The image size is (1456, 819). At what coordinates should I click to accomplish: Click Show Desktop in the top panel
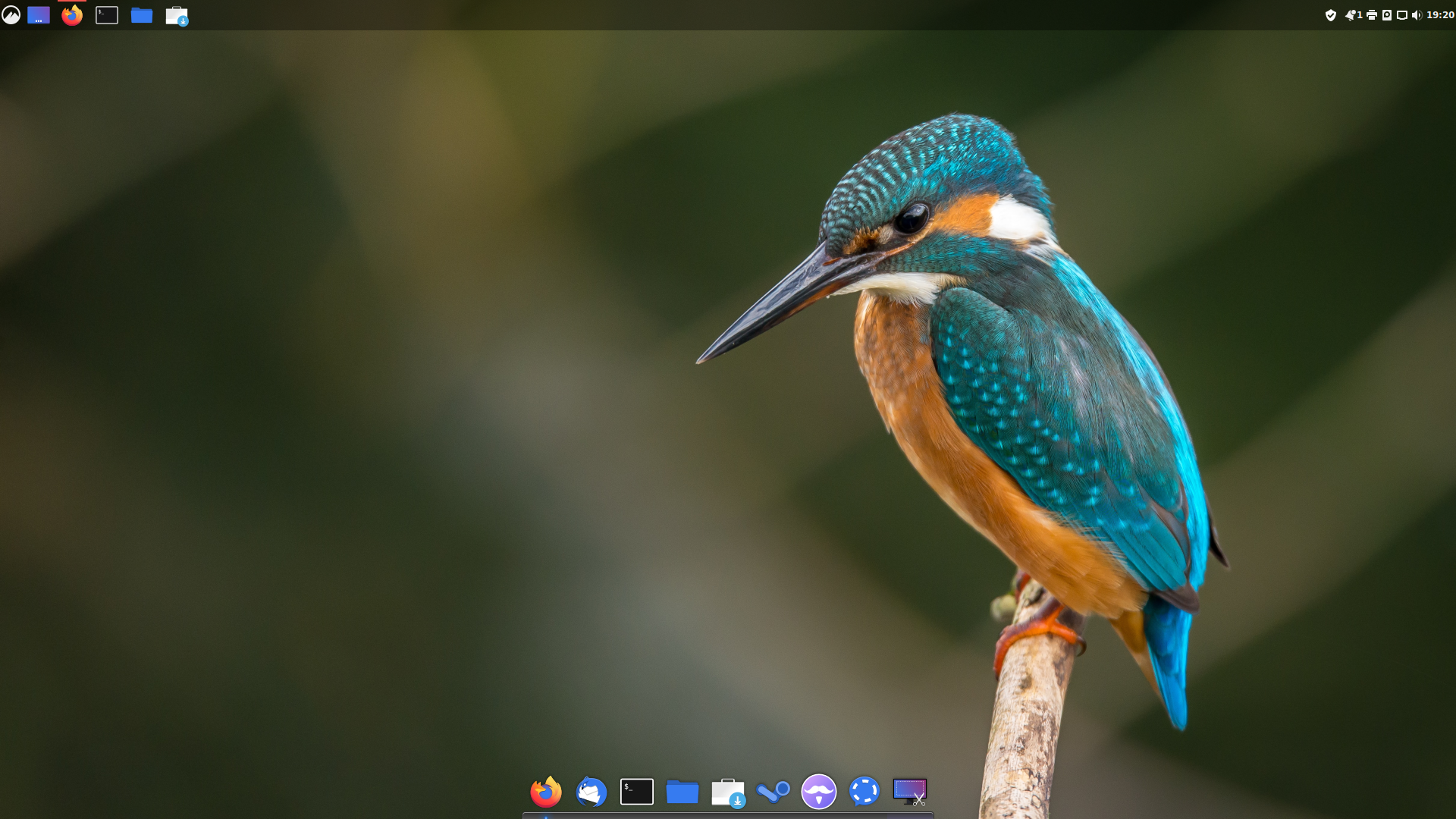click(39, 15)
